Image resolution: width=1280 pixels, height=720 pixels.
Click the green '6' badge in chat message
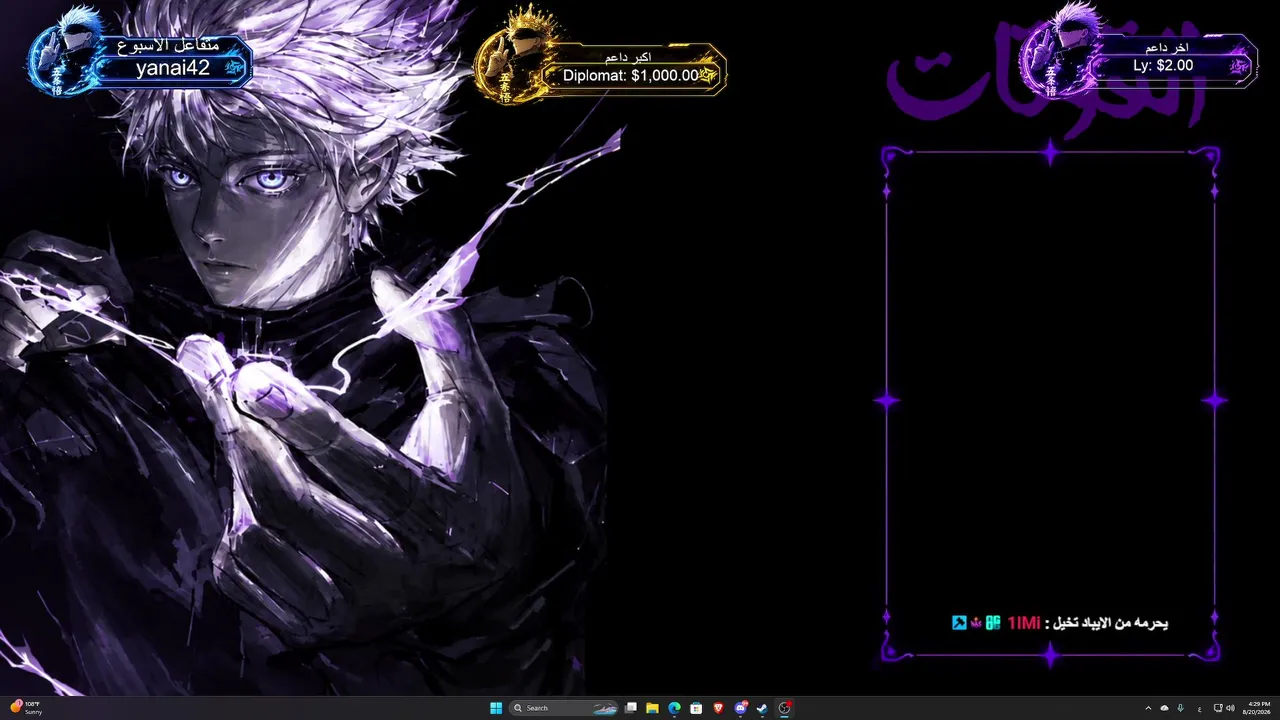point(993,623)
